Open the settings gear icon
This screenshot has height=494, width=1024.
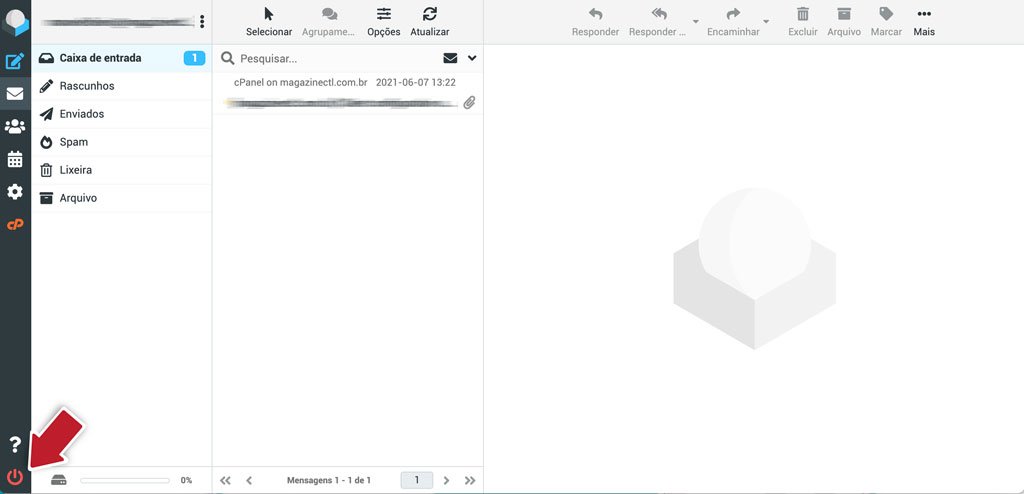(x=15, y=191)
